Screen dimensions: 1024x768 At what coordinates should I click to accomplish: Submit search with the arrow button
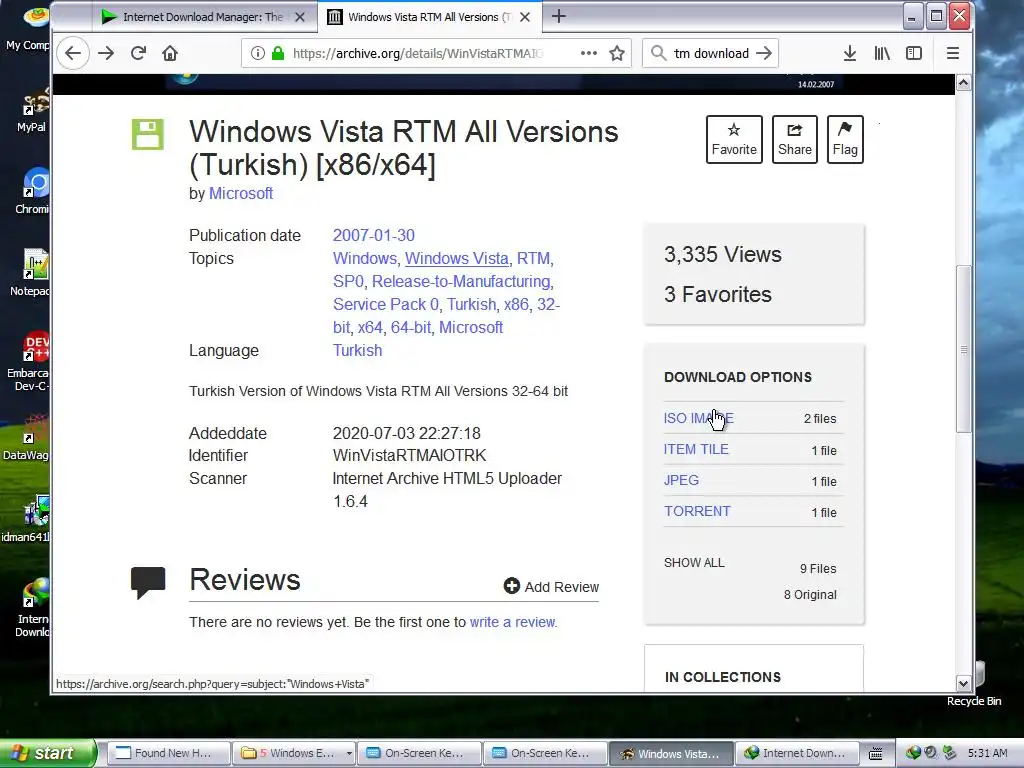(764, 54)
